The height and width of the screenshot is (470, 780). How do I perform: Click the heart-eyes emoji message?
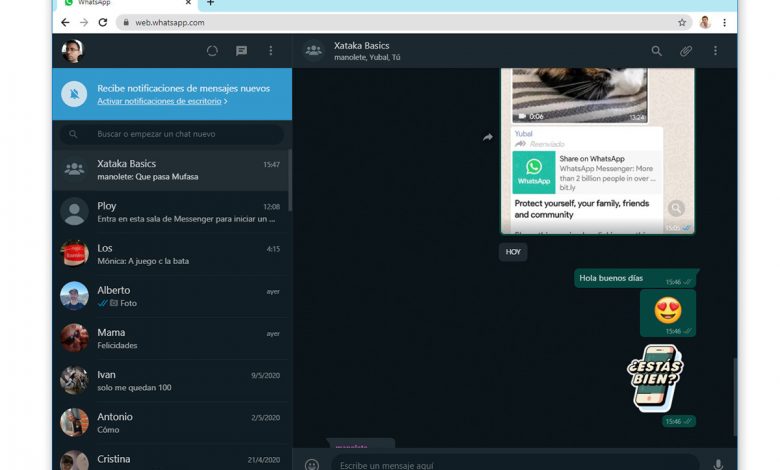tap(668, 313)
